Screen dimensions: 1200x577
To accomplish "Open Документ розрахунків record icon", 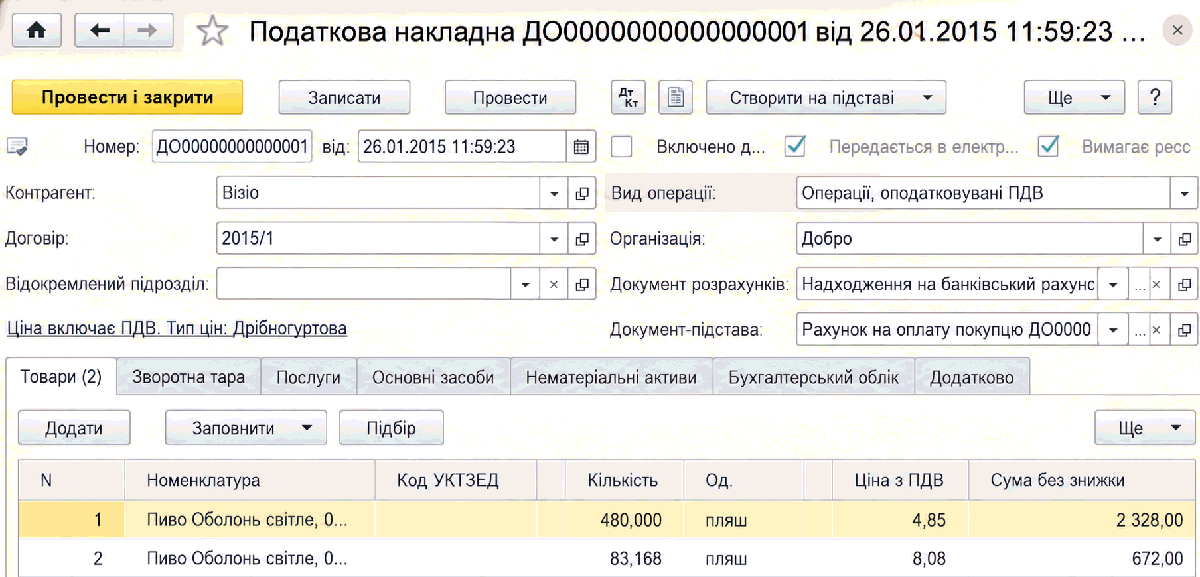I will [1184, 284].
